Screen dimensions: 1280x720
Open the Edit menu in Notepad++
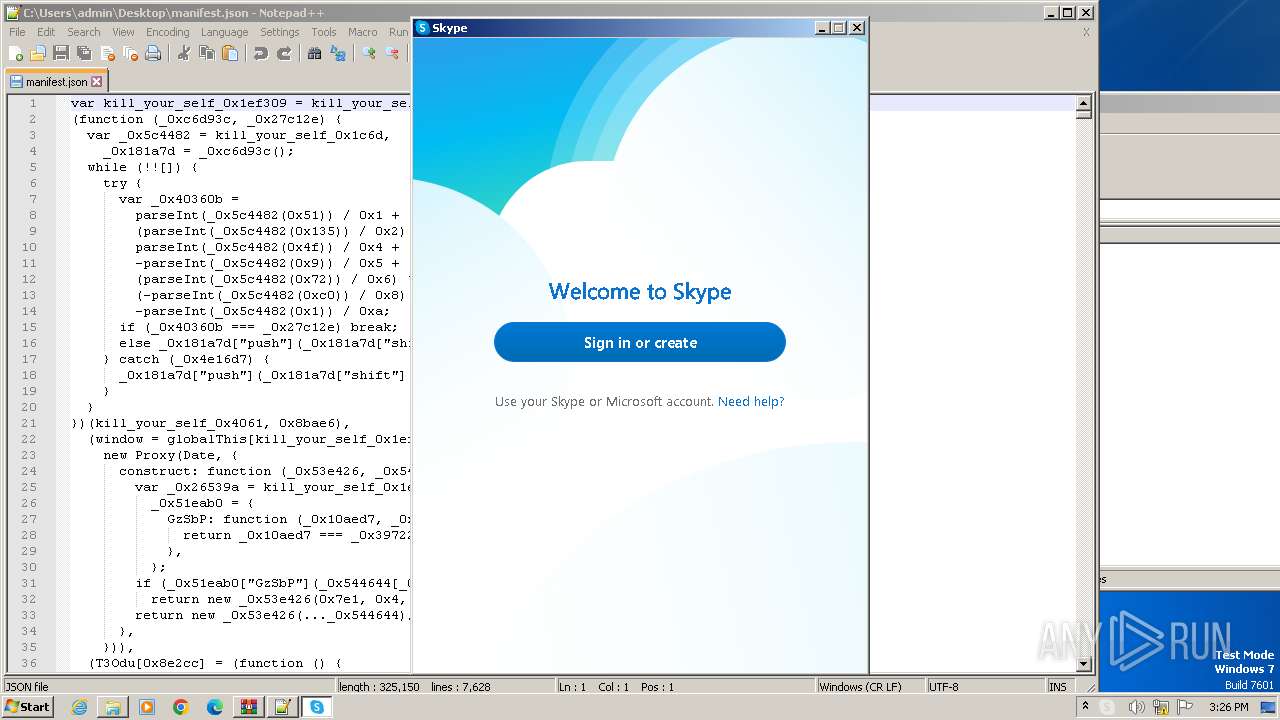(46, 32)
